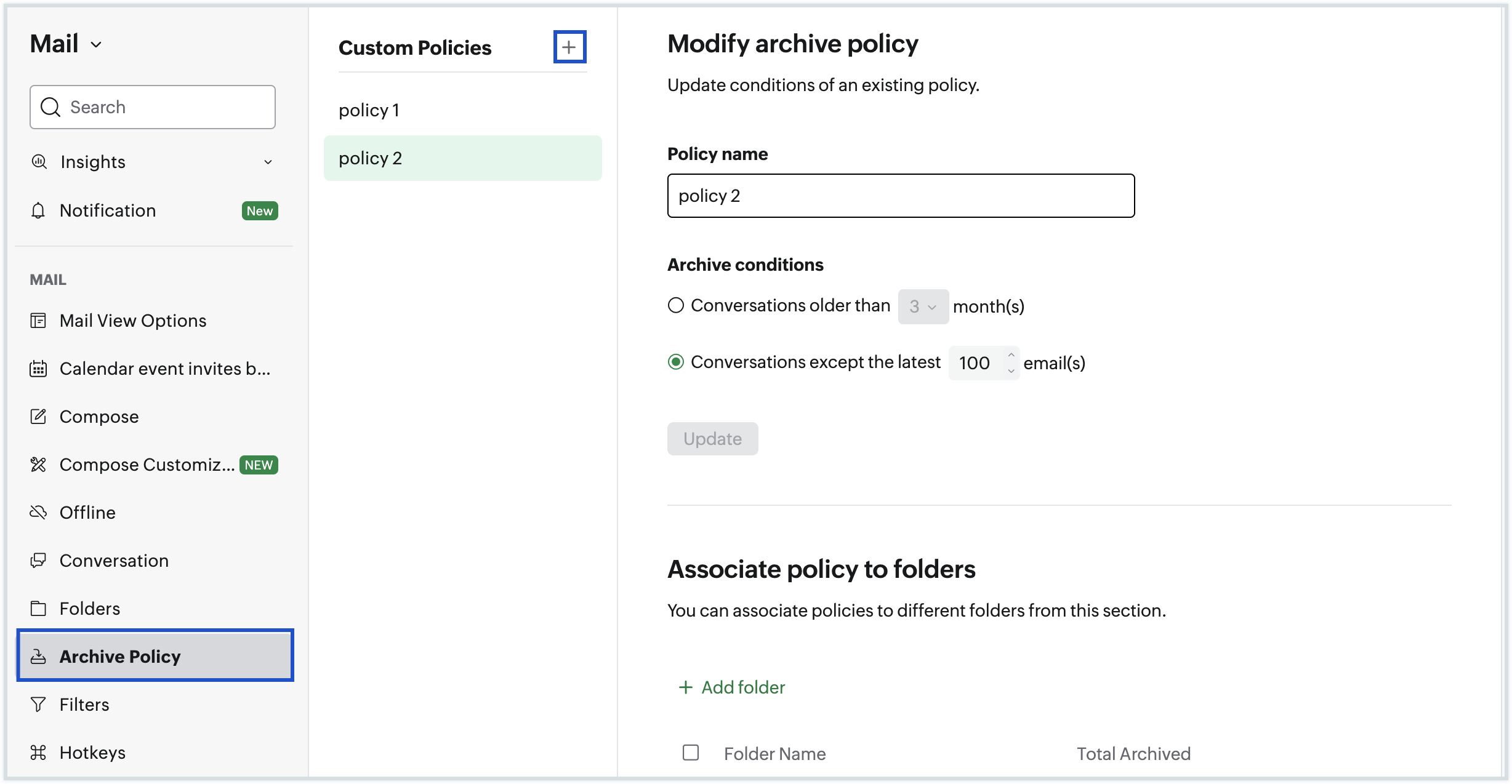Screen dimensions: 1512x784
Task: Increase the latest emails count stepper
Action: pyautogui.click(x=1011, y=355)
